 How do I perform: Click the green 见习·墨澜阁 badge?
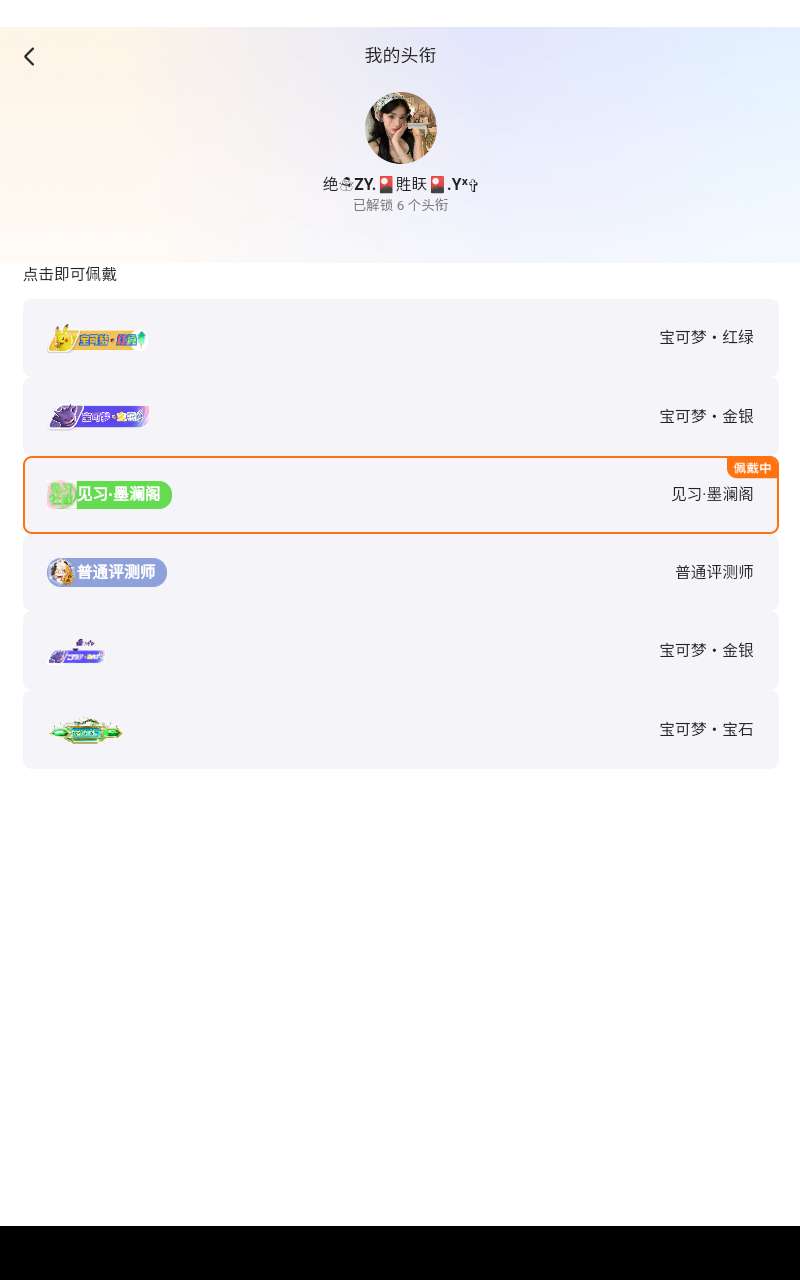pos(110,494)
